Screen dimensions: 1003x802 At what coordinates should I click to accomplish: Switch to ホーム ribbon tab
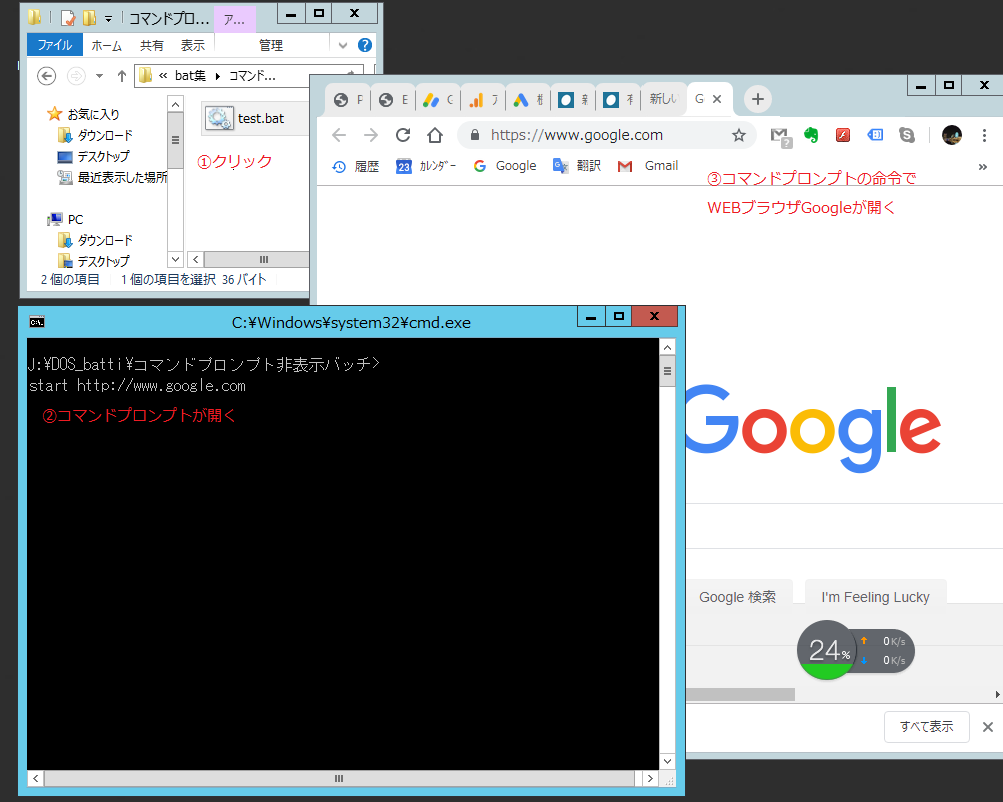106,45
